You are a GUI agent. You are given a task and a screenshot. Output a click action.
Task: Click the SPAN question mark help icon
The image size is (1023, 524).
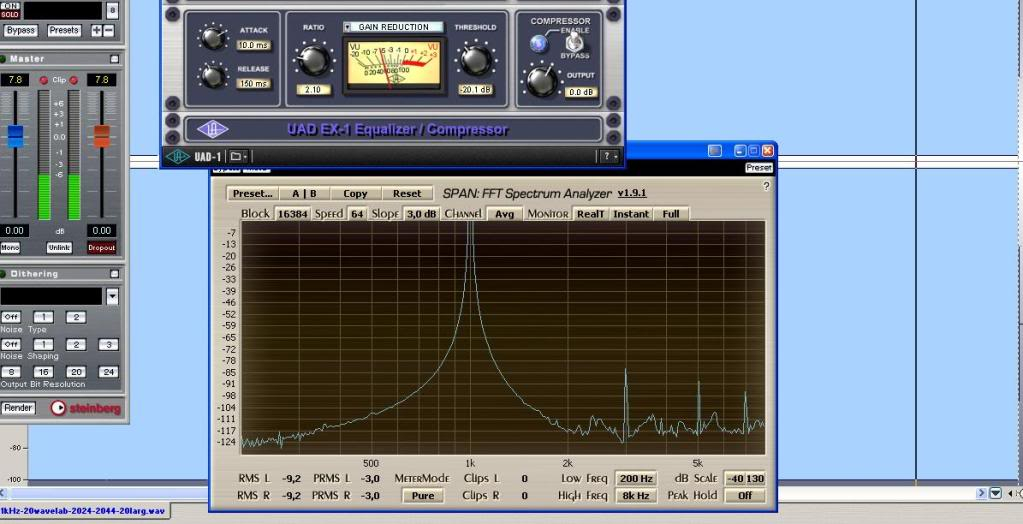pyautogui.click(x=766, y=186)
